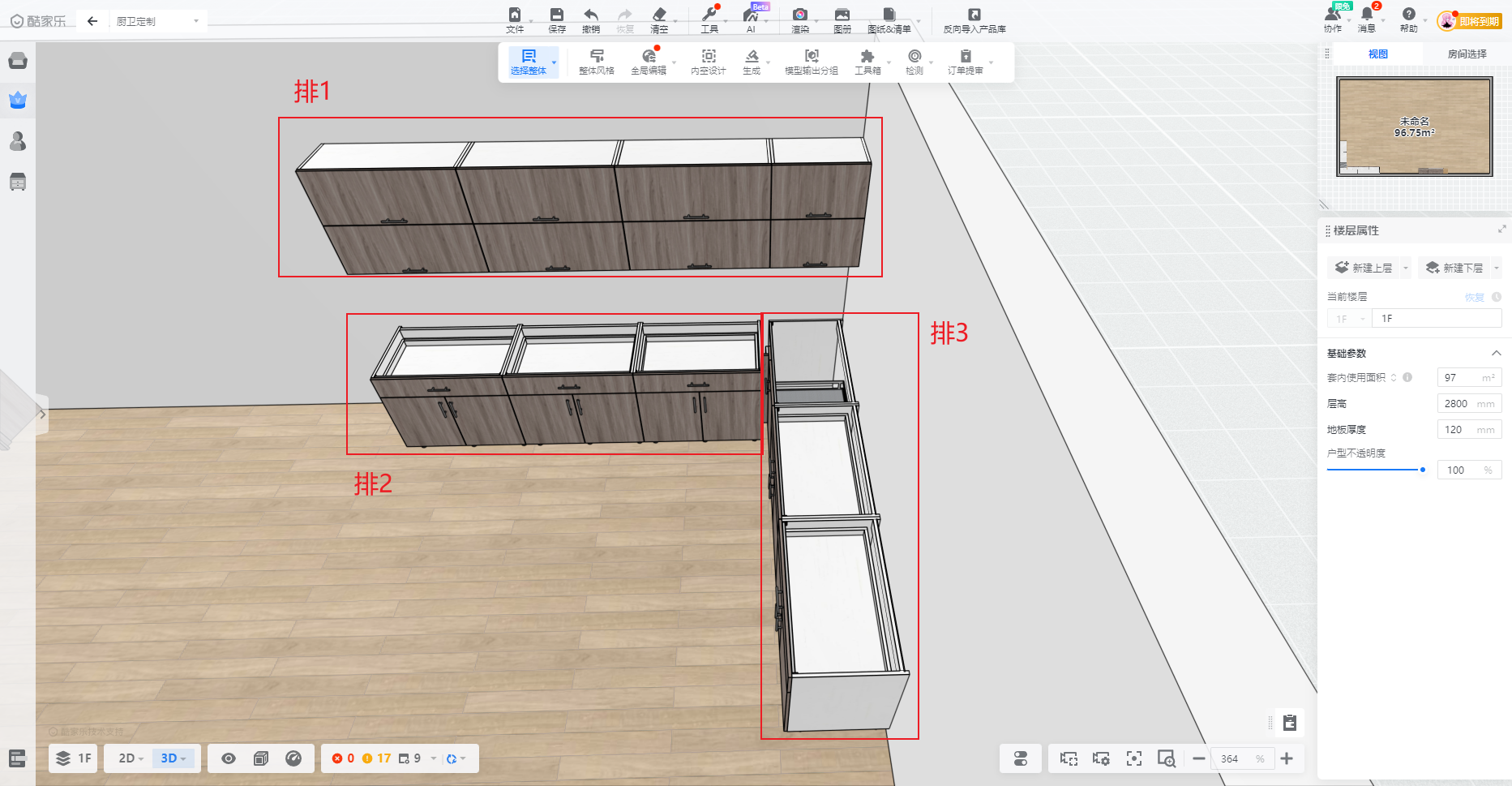Select the blue crown customization sidebar icon
Screen dimensions: 1512x786
tap(18, 101)
